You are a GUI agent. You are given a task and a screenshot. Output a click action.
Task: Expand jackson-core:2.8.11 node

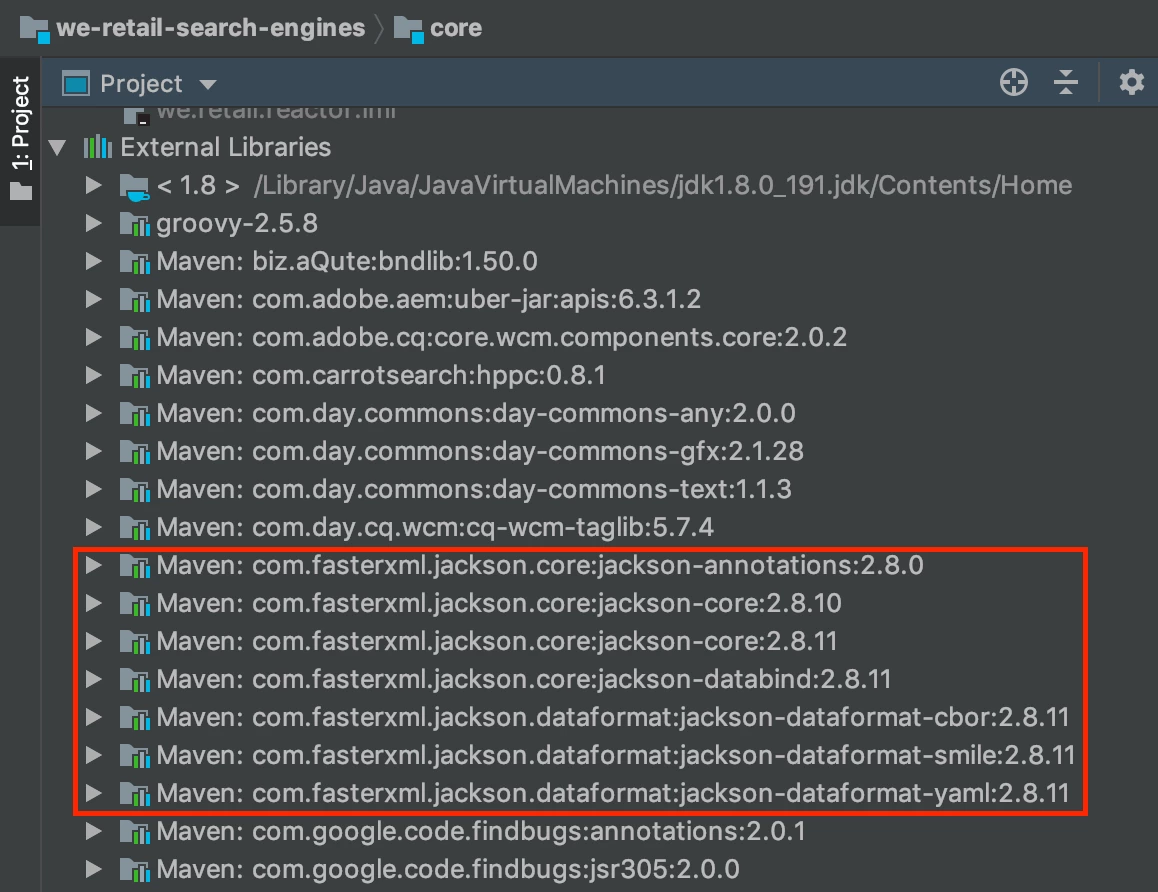point(93,641)
